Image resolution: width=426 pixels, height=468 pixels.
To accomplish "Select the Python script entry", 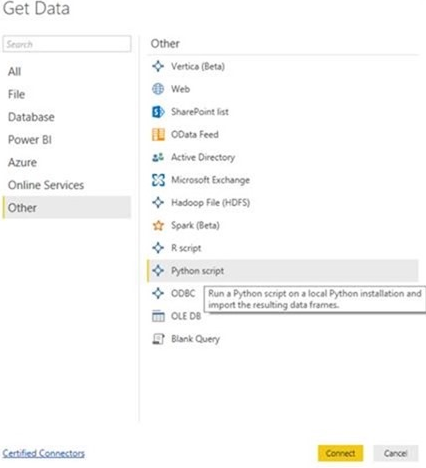I will pos(283,271).
